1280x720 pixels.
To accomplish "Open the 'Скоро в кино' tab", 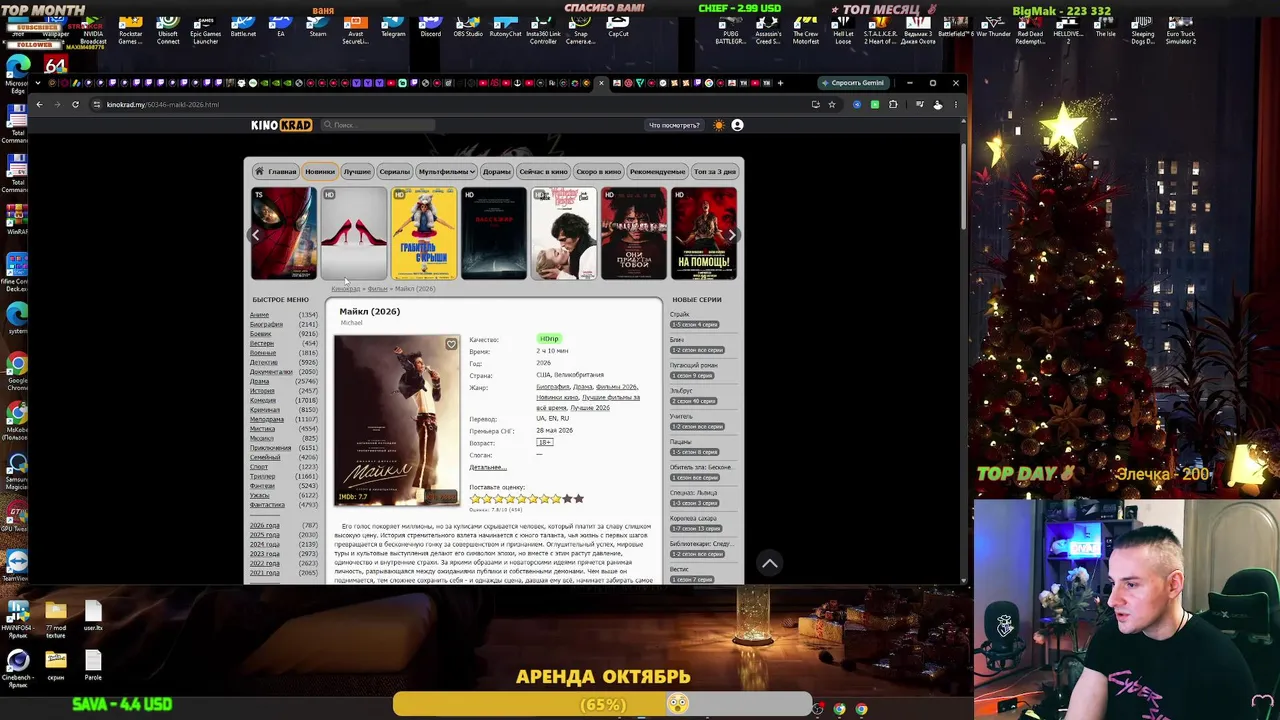I will (x=598, y=171).
